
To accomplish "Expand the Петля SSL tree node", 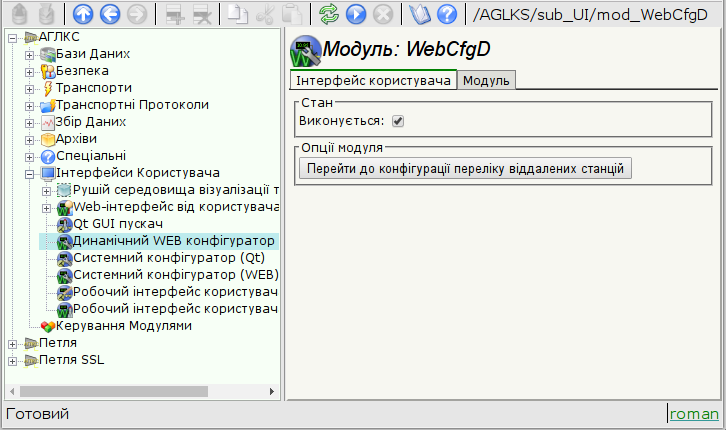I will pos(12,360).
